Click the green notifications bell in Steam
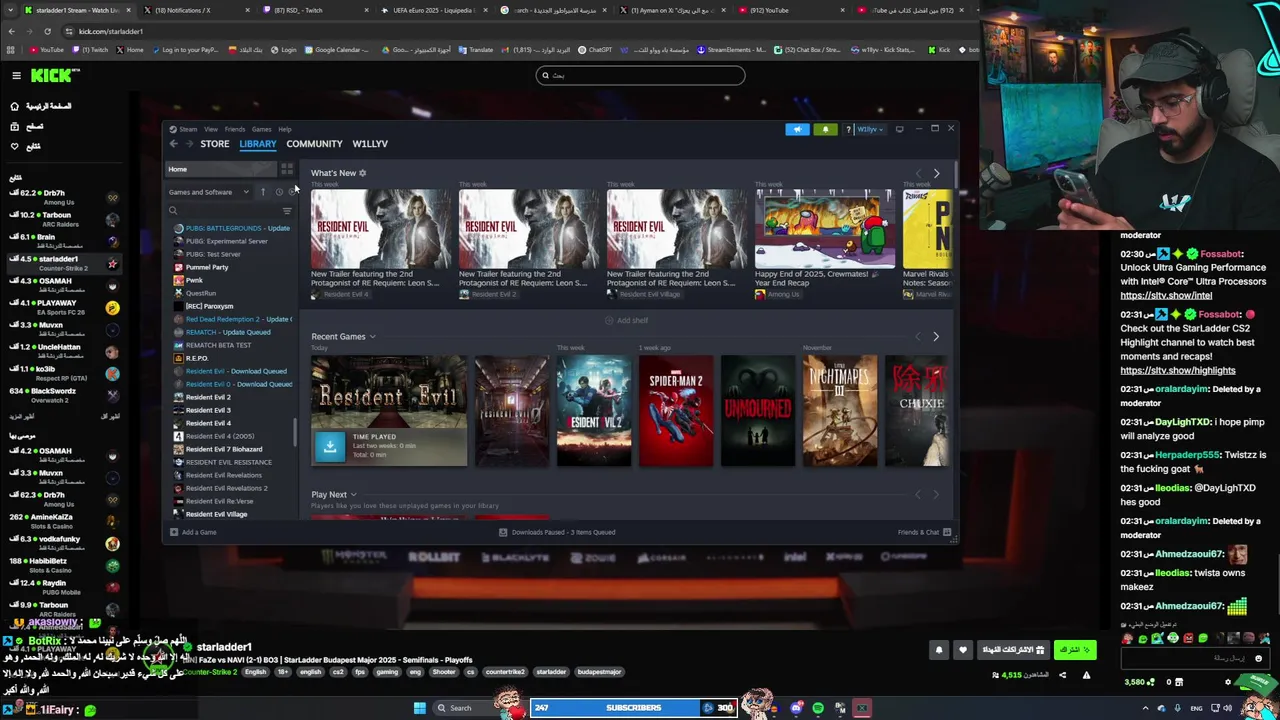 (825, 129)
